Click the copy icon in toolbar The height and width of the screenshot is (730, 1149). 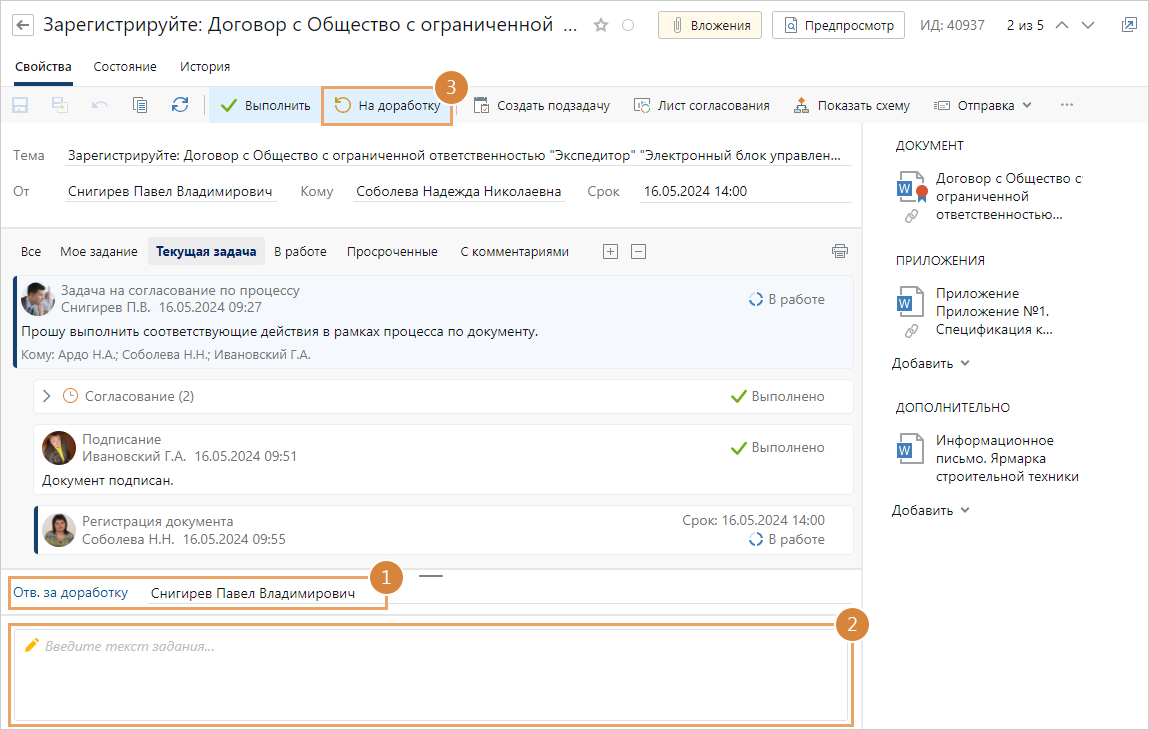pos(140,105)
